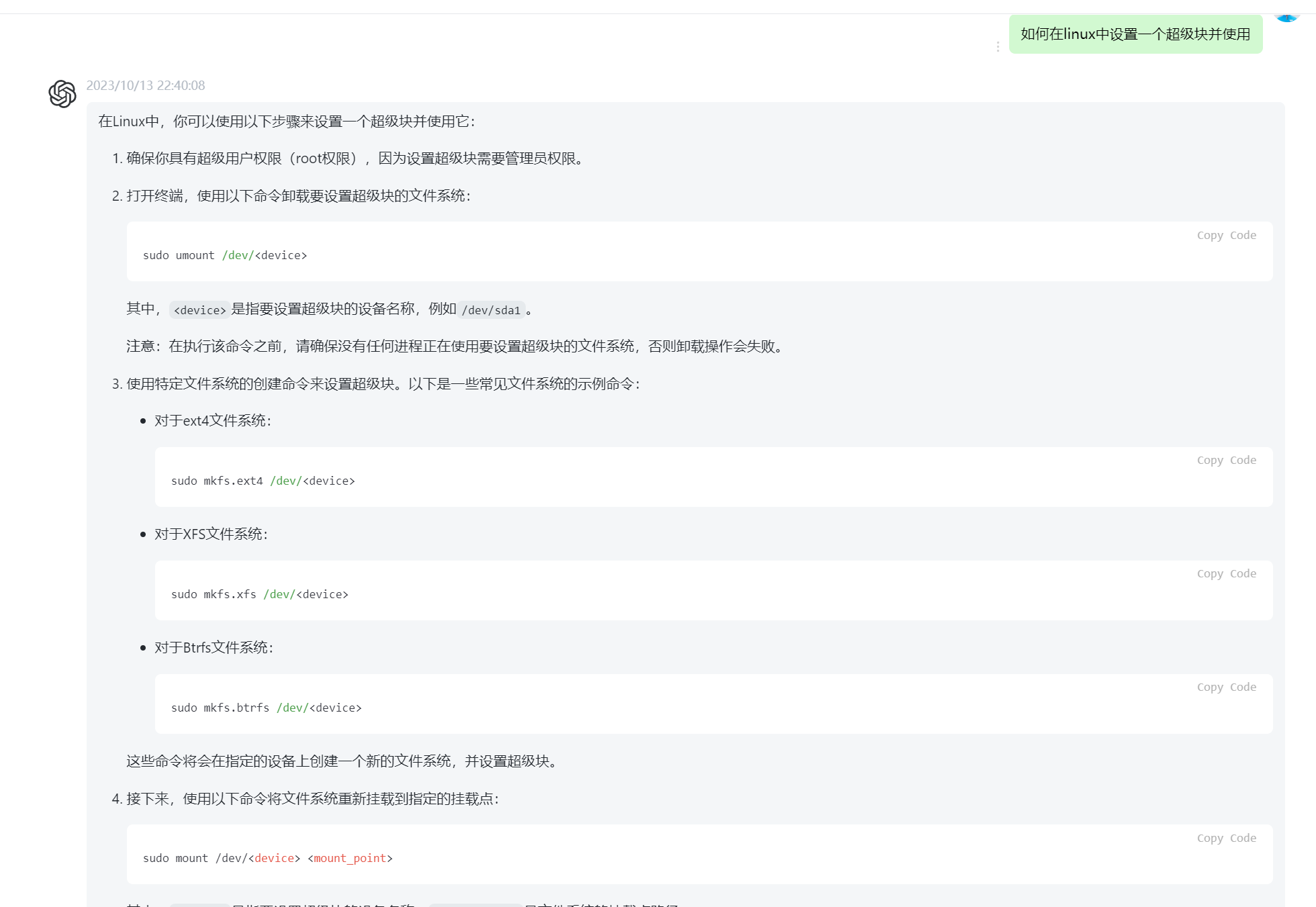Open the three-dot menu beside user message
1316x907 pixels.
pyautogui.click(x=998, y=46)
